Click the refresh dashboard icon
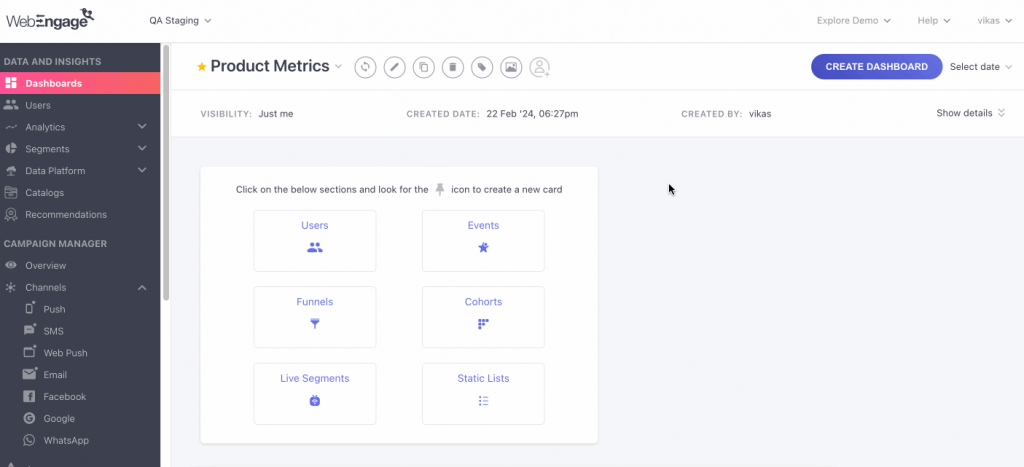Viewport: 1024px width, 467px height. tap(366, 67)
